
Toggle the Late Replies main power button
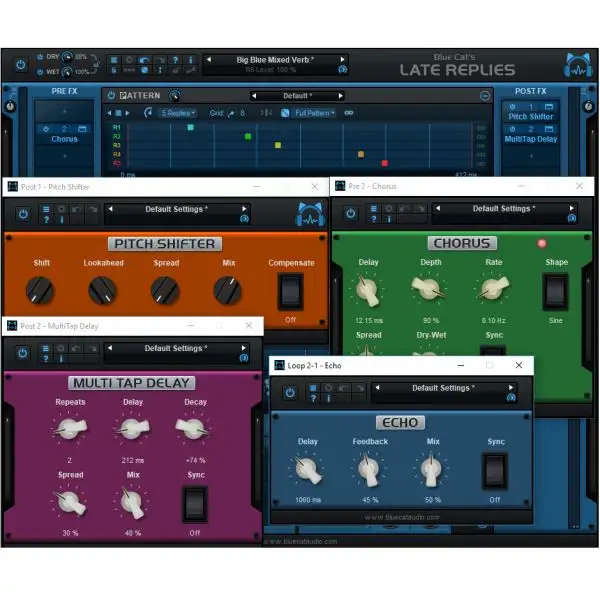[x=21, y=65]
